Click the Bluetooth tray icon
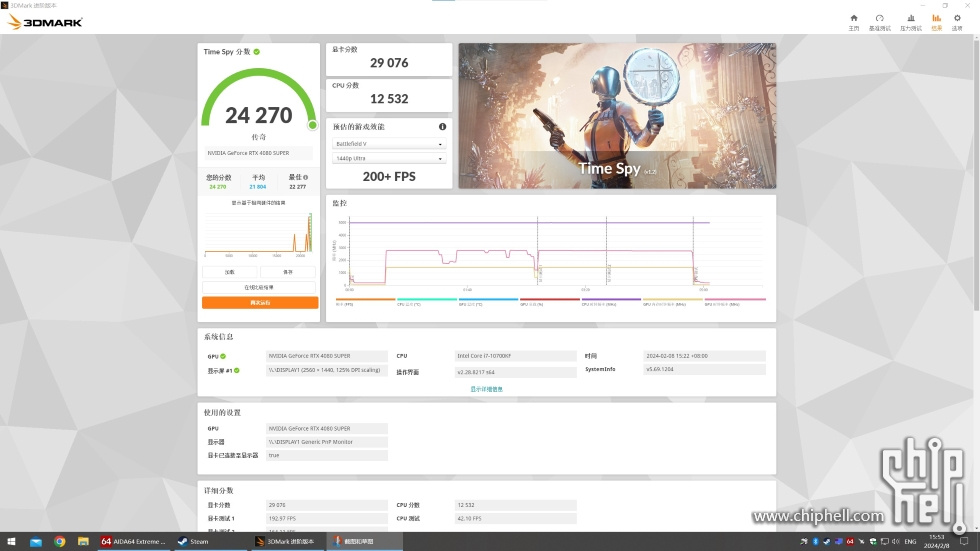 click(x=815, y=542)
